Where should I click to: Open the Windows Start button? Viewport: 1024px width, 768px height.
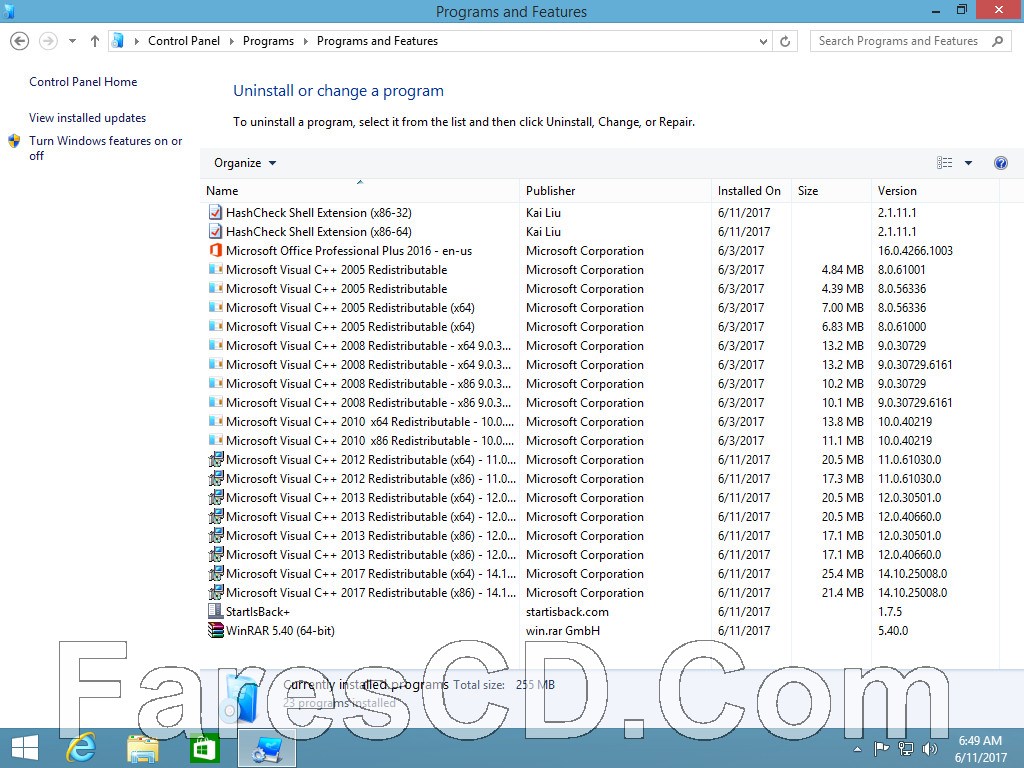coord(25,748)
